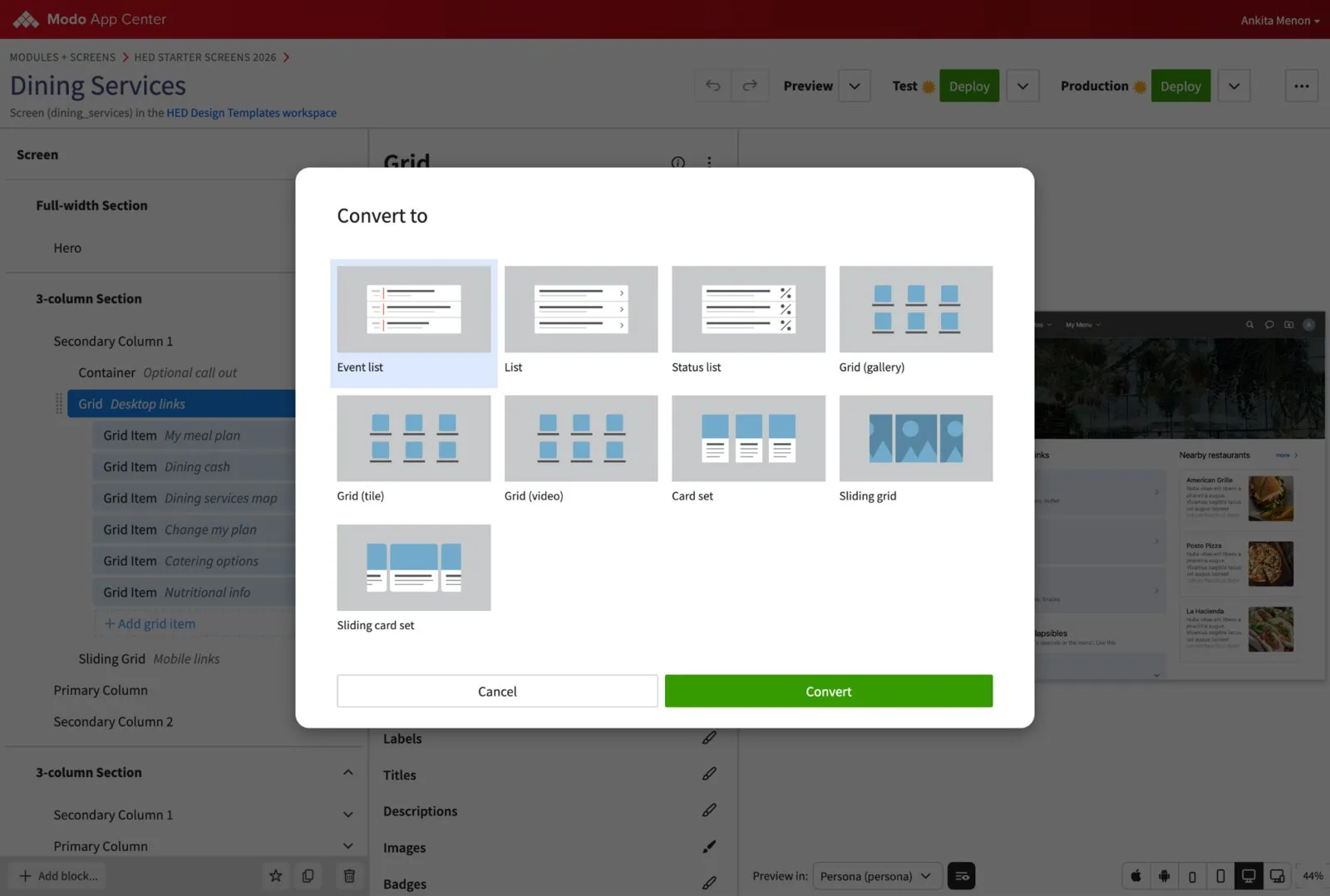Viewport: 1330px width, 896px height.
Task: Go to Modules + Screens breadcrumb
Action: pyautogui.click(x=62, y=57)
